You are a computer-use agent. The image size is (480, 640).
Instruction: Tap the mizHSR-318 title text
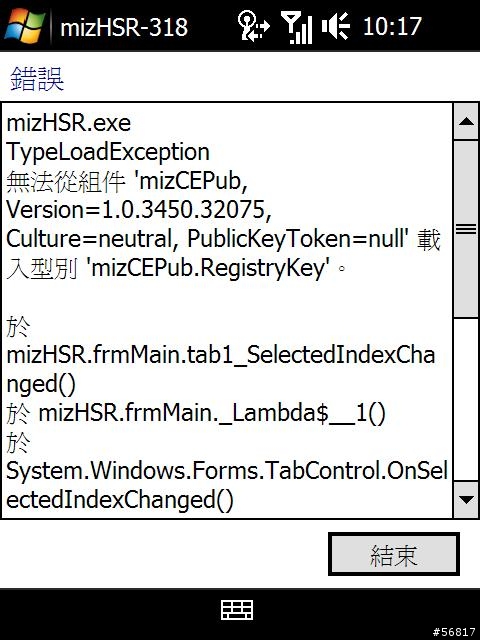(124, 27)
